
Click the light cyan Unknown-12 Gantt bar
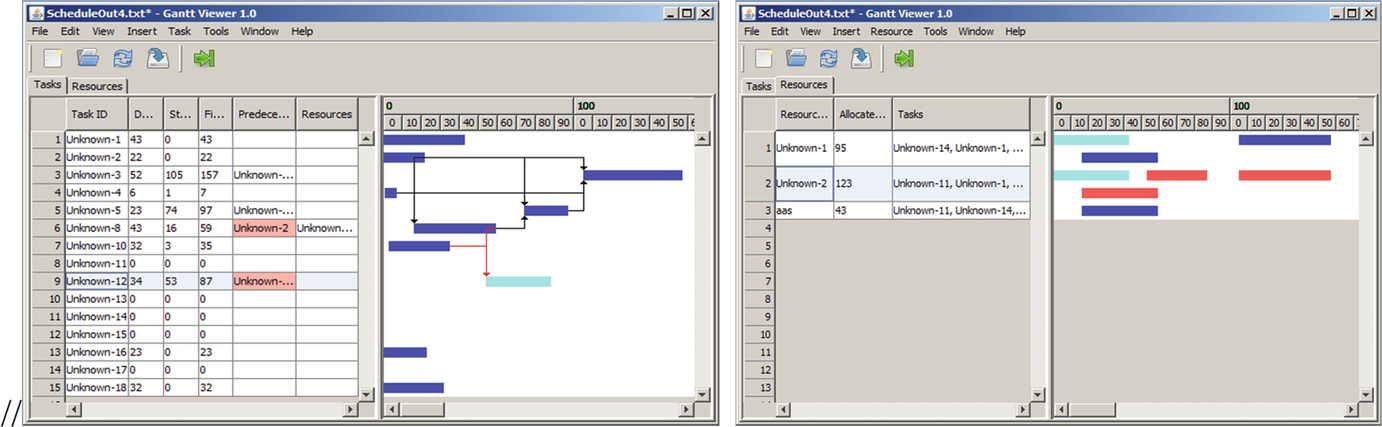518,282
